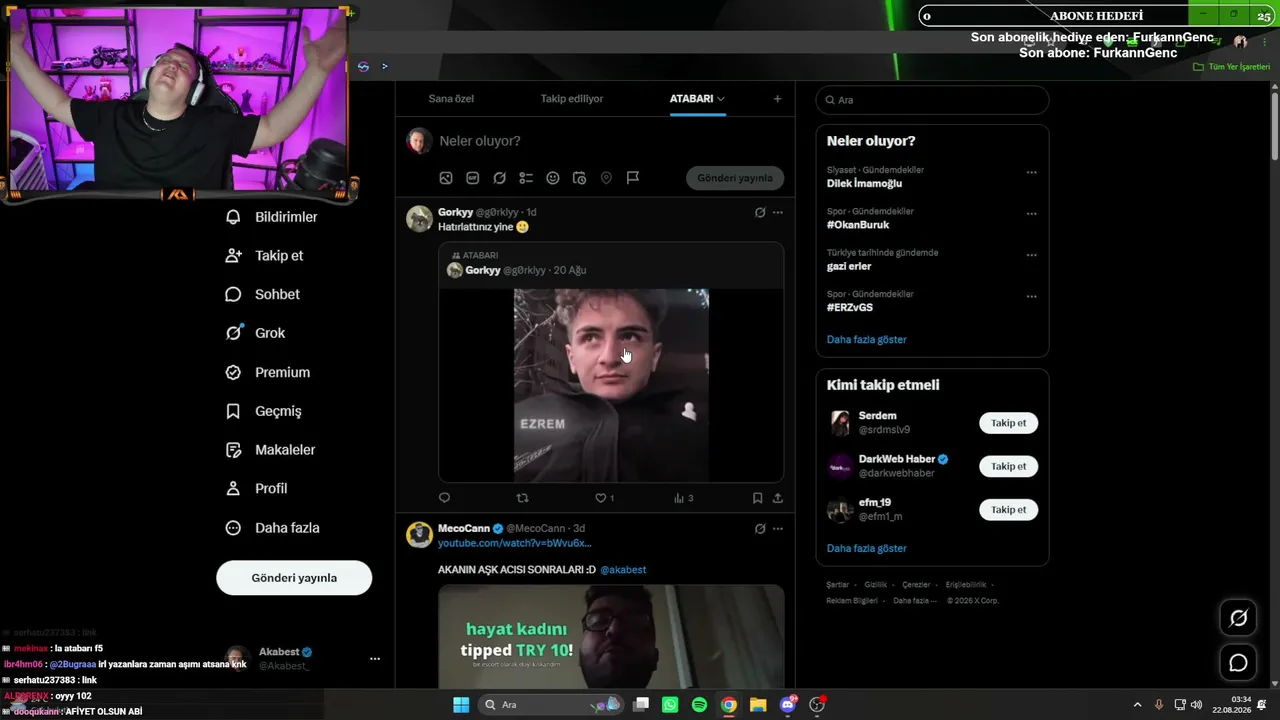Screen dimensions: 1280x720
Task: Follow Serdem with Takip et button
Action: coord(1008,423)
